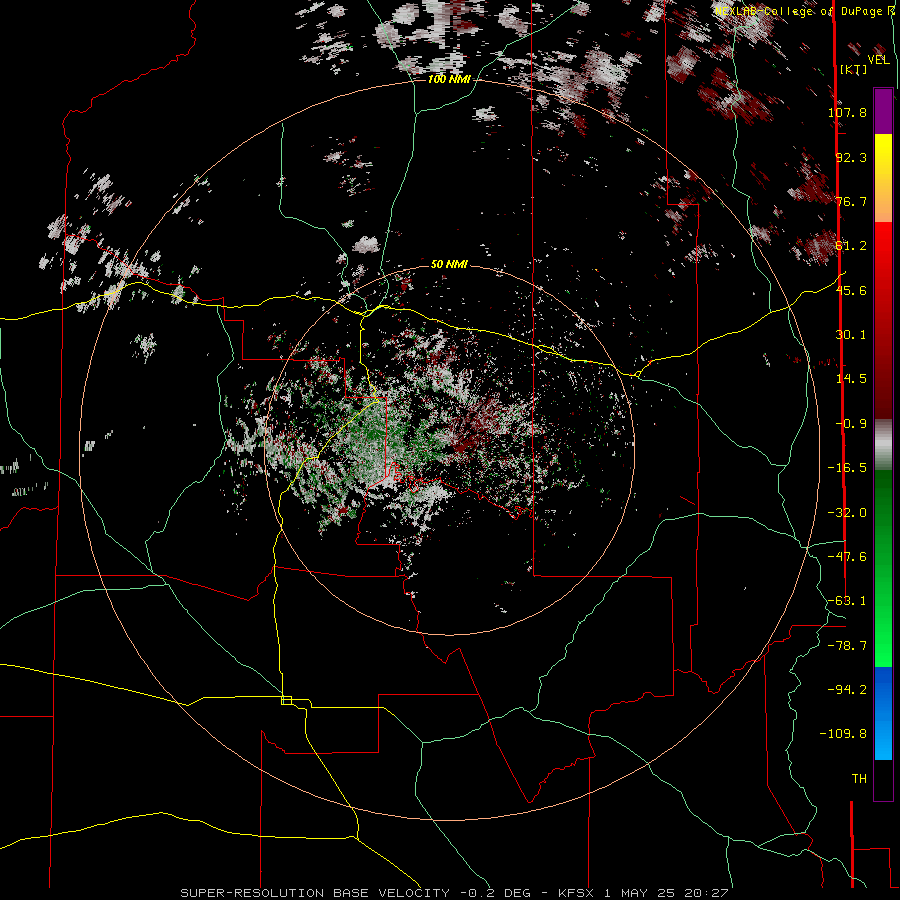Click the Super-Resolution Base Velocity caption
Screen dimensions: 900x900
tap(454, 893)
